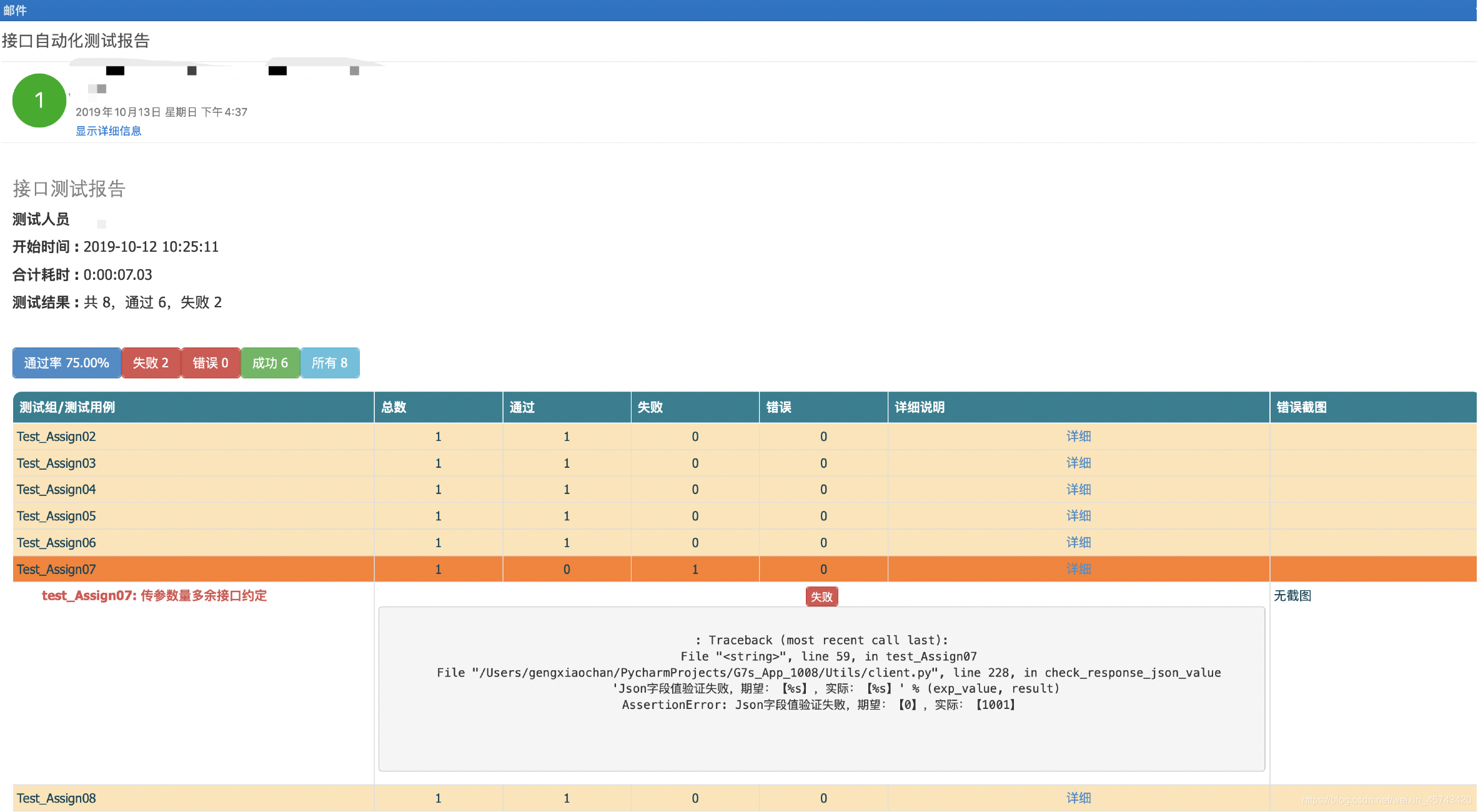Open 详细 link for Test_Assign04
1478x812 pixels.
coord(1078,490)
